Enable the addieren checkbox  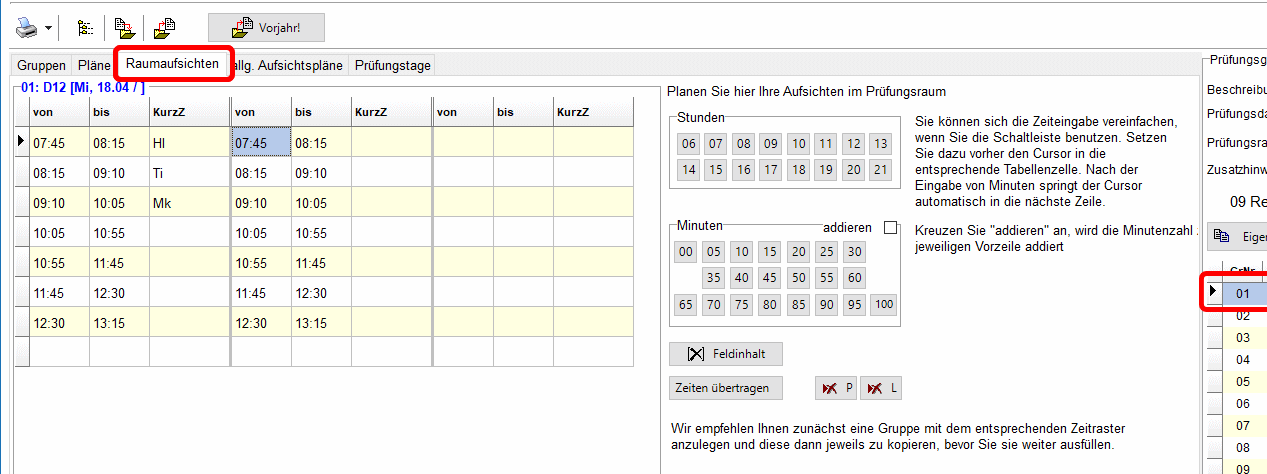point(890,227)
